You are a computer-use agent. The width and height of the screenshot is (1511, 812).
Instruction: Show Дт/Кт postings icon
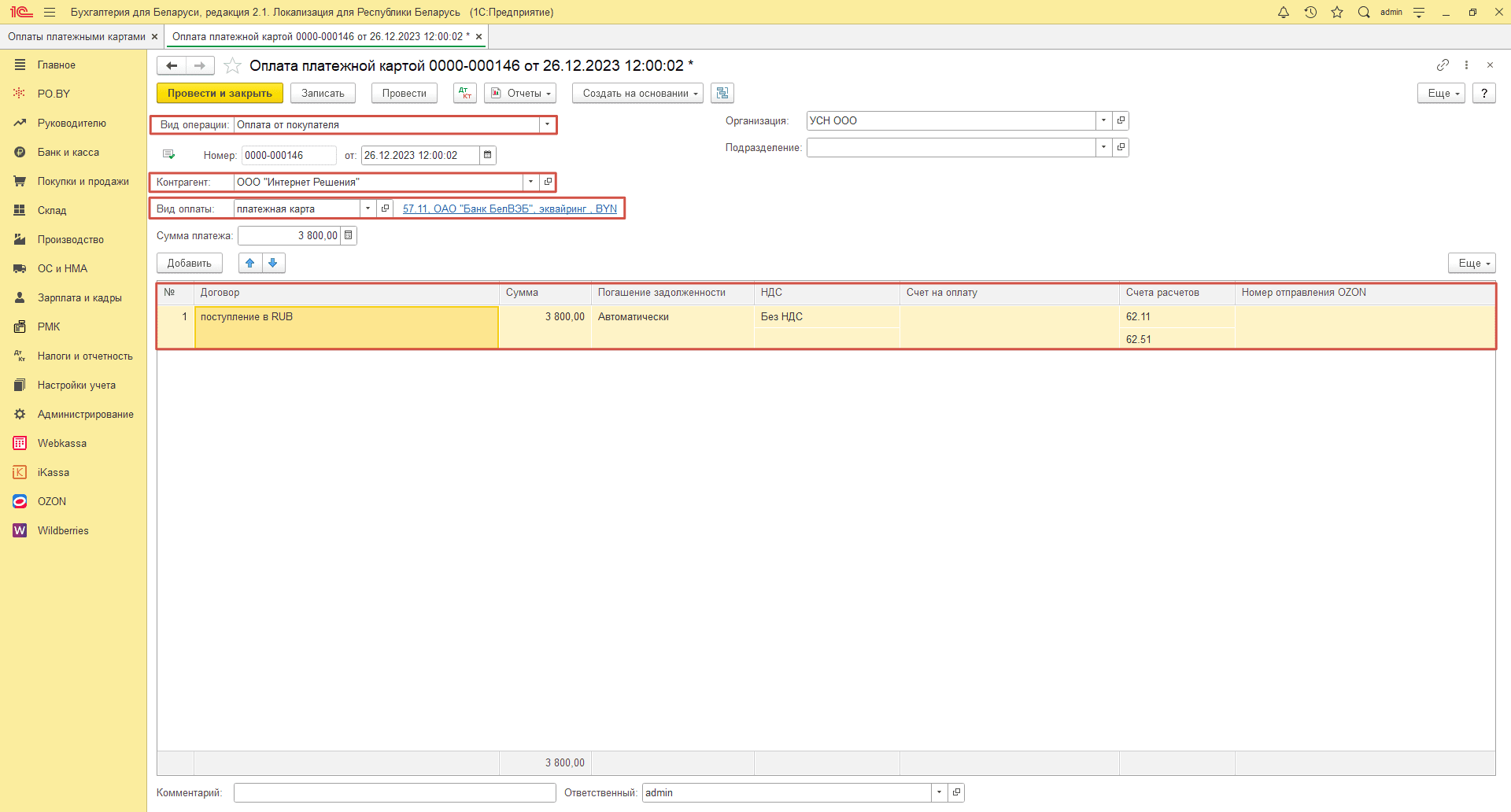[465, 93]
